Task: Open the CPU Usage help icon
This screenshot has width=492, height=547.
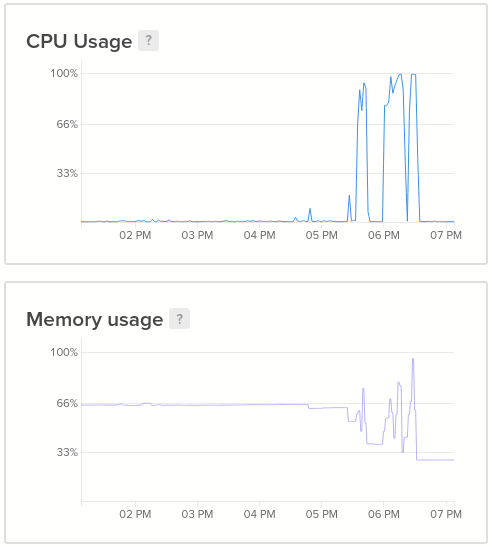Action: (x=148, y=40)
